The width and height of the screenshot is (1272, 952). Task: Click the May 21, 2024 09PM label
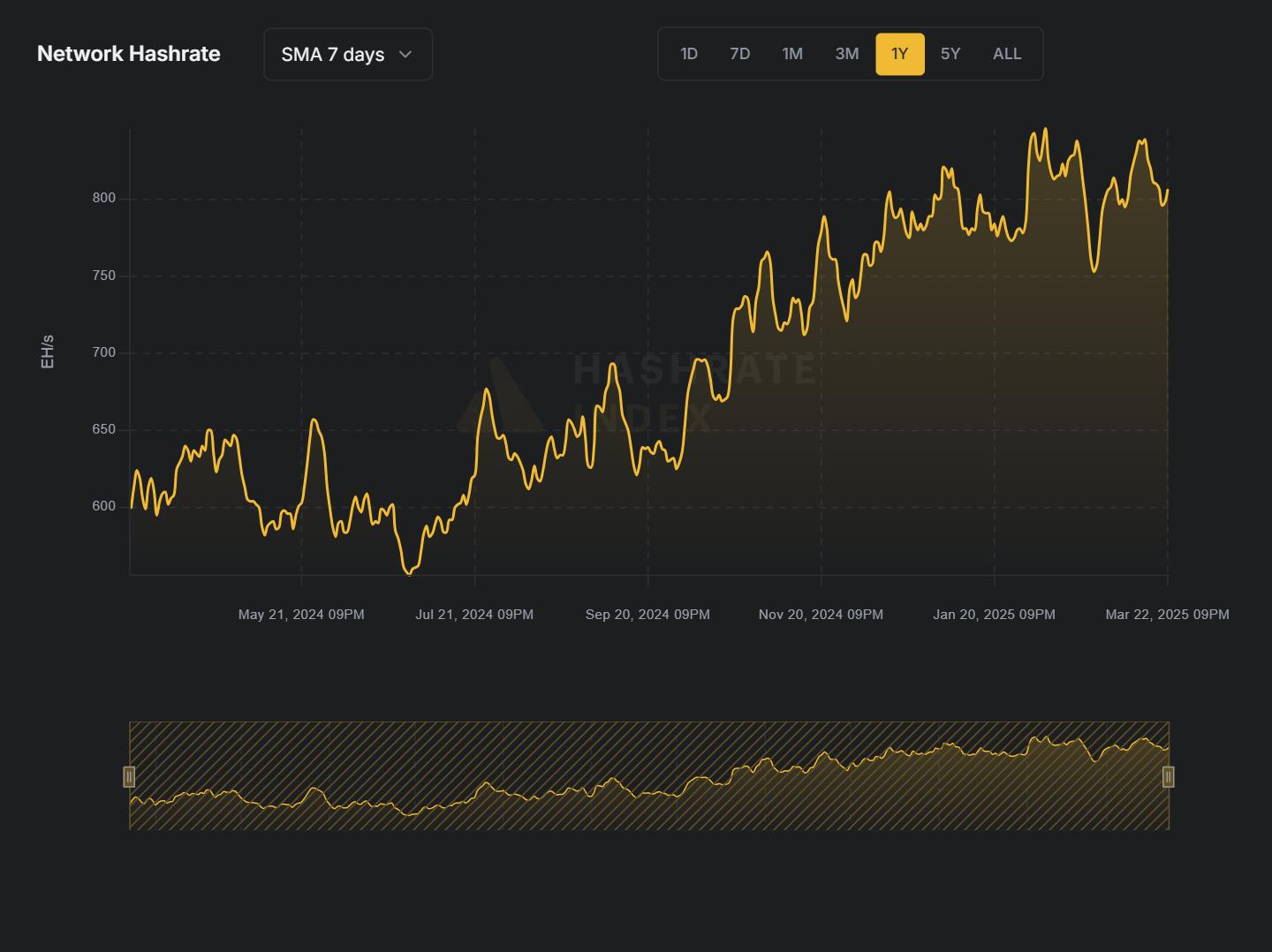click(301, 615)
